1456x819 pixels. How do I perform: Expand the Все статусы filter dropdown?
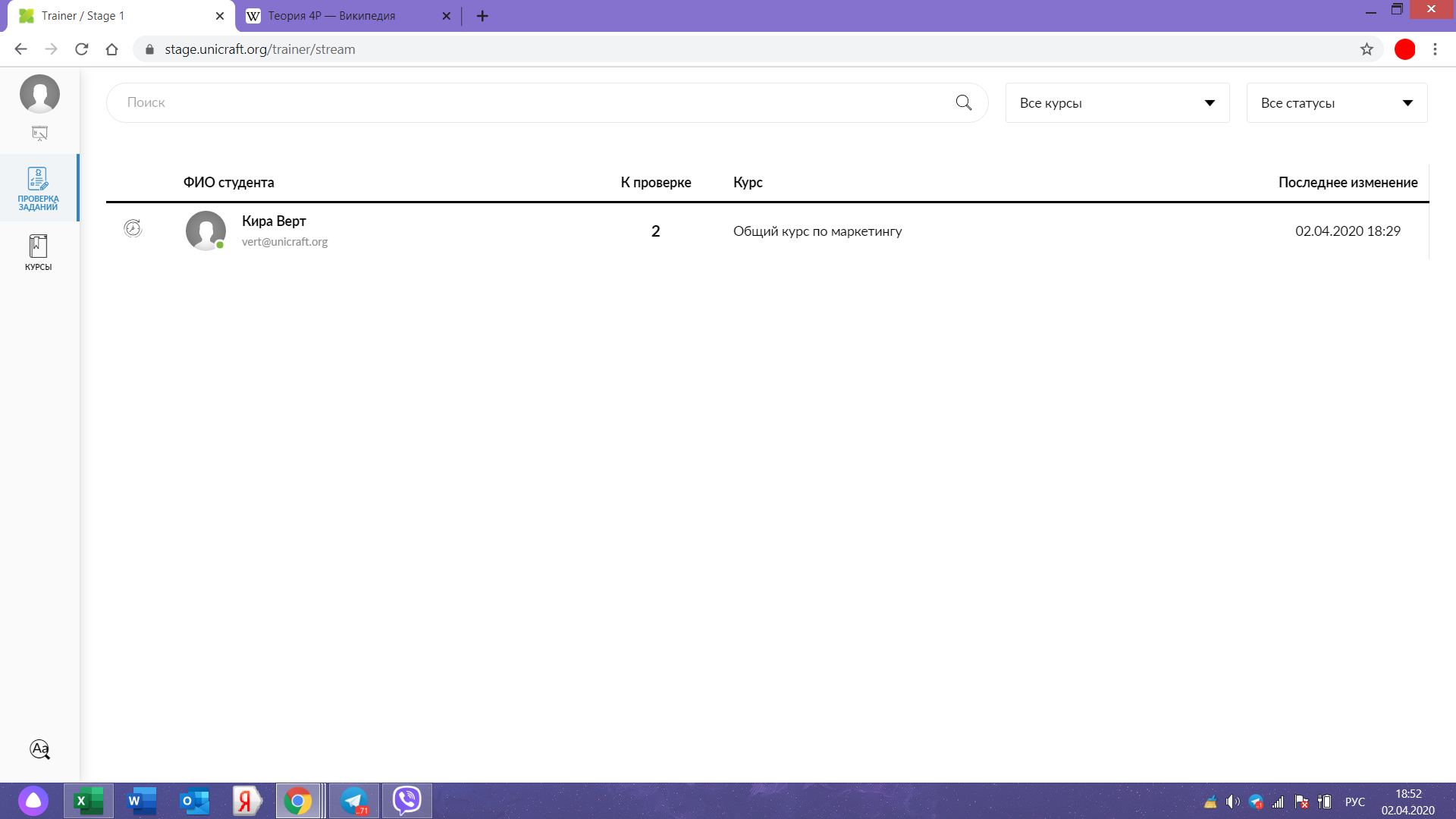point(1336,103)
